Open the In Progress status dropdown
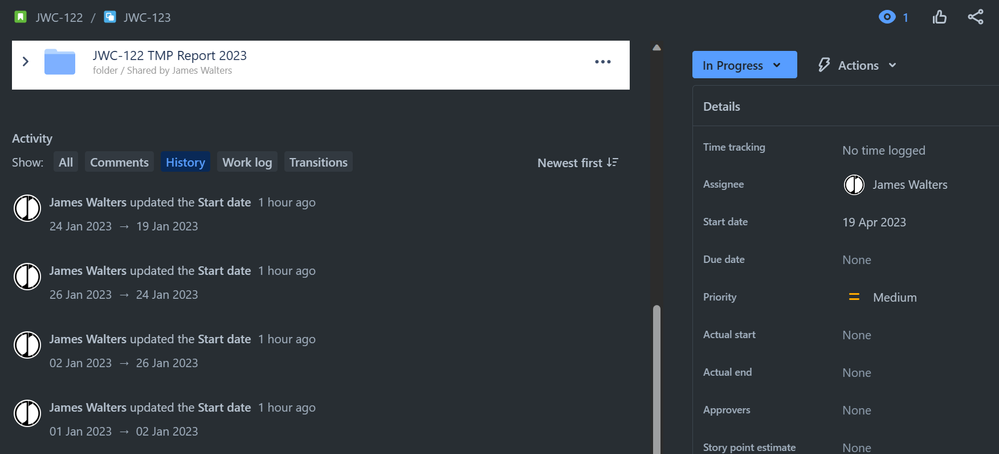Screen dimensions: 999x454 (744, 65)
